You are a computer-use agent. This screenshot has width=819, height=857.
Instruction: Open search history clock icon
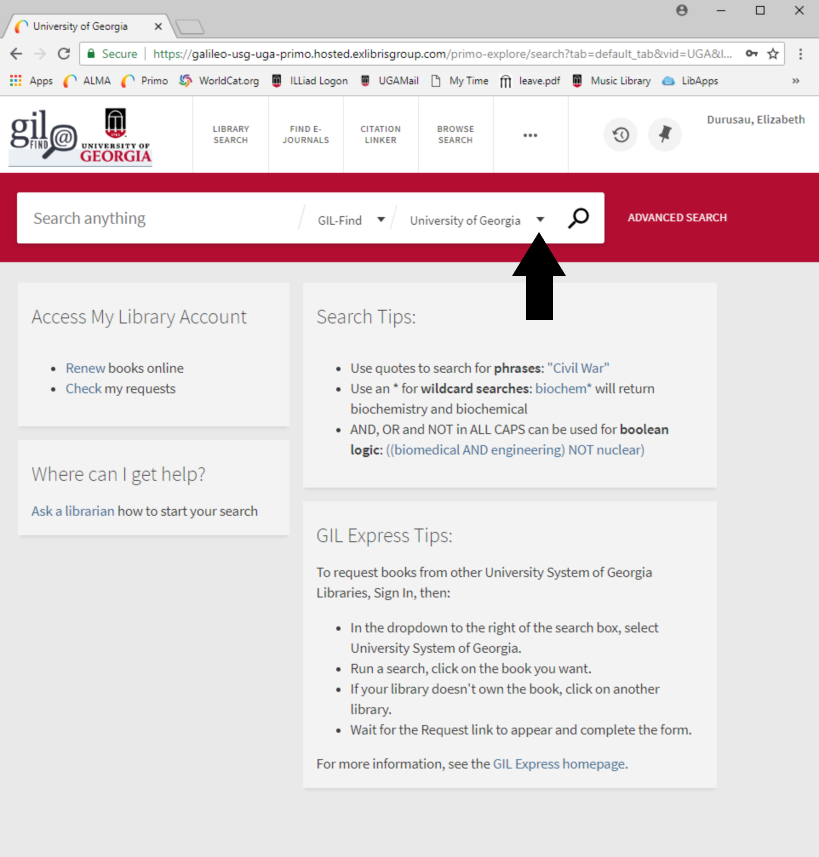pos(620,135)
